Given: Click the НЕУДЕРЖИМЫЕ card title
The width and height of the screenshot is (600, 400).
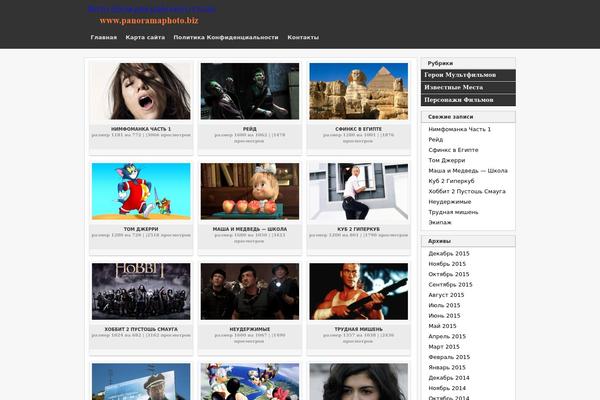Looking at the screenshot, I should click(250, 329).
